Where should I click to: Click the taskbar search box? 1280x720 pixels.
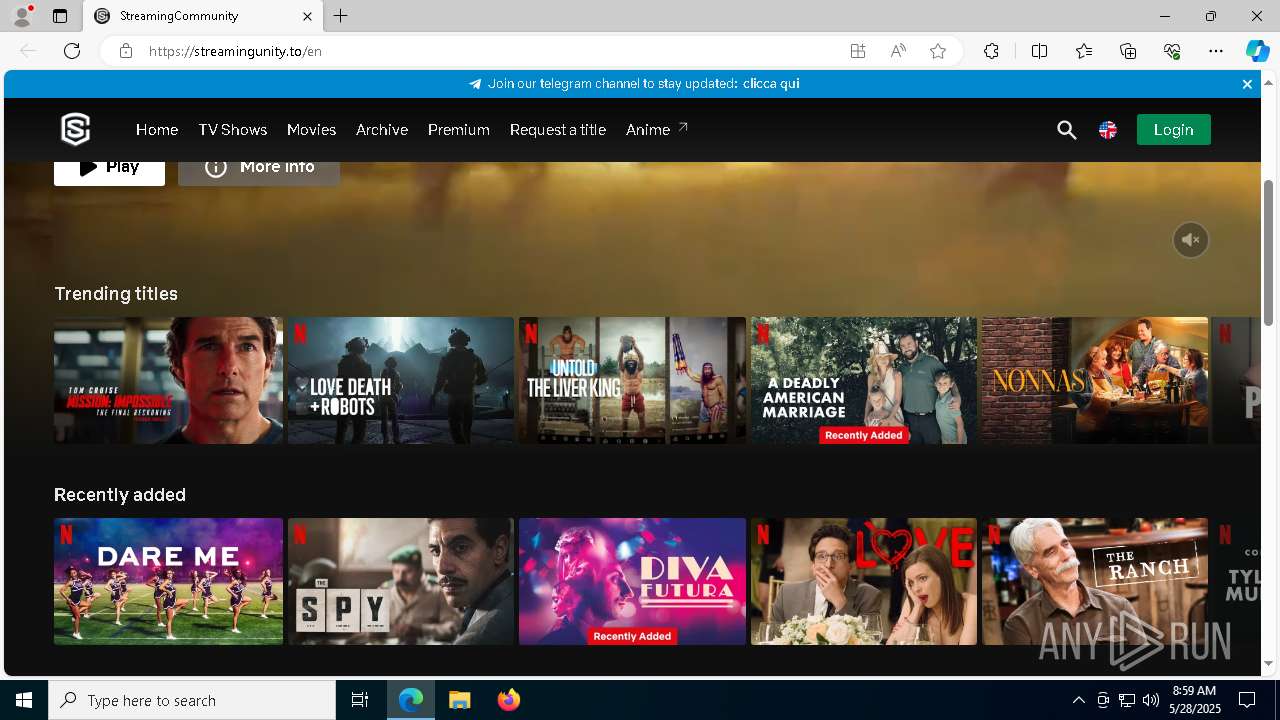pyautogui.click(x=192, y=700)
